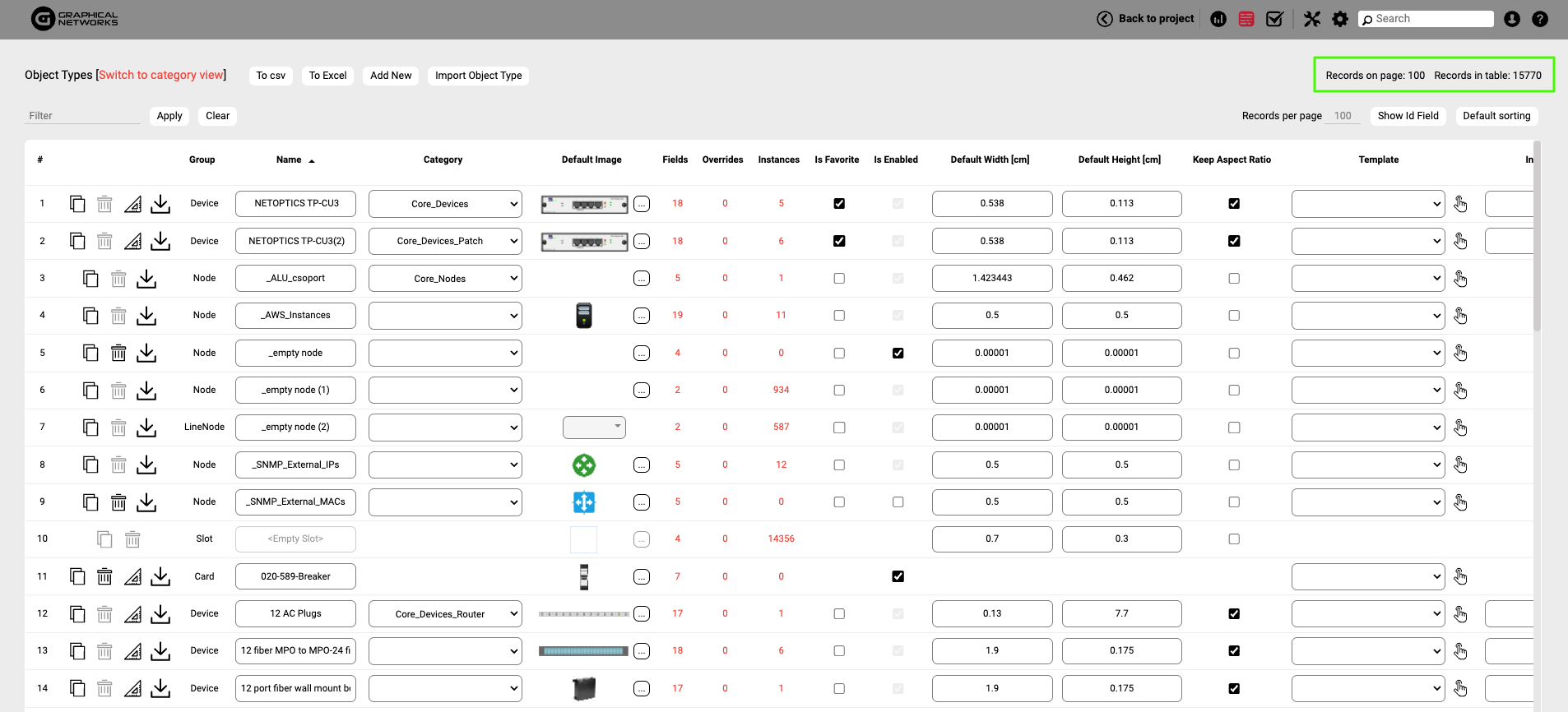Click the red table list icon
Screen dimensions: 1568x712
[x=1246, y=19]
